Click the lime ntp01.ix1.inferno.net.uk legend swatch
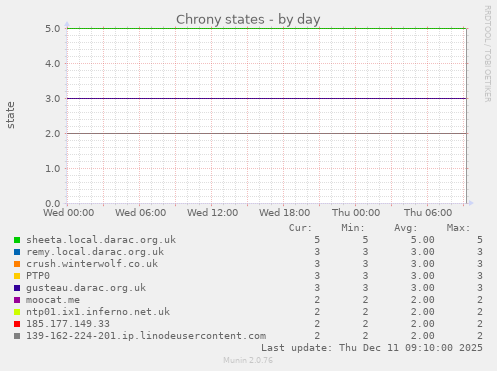This screenshot has width=497, height=371. [x=17, y=312]
